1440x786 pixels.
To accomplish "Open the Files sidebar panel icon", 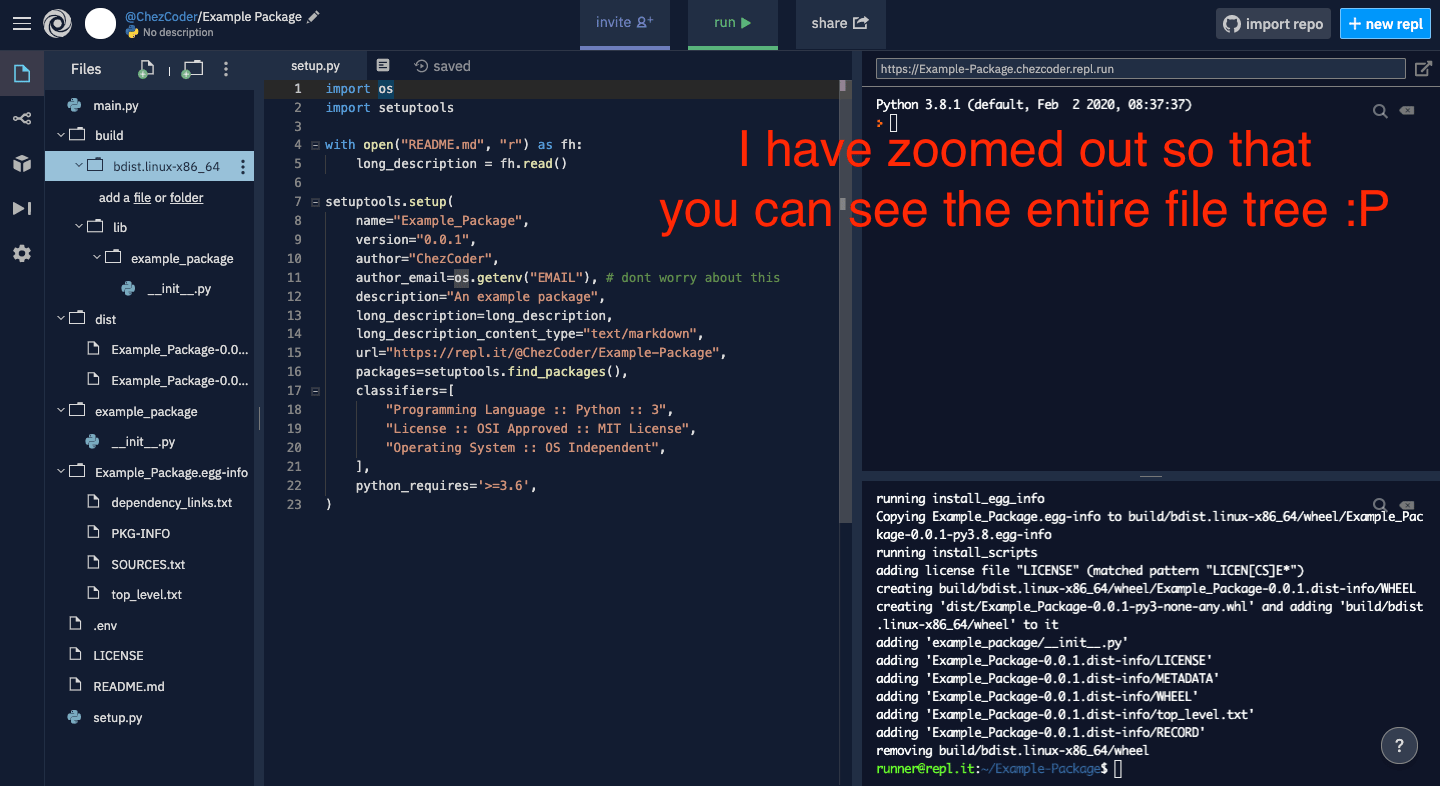I will click(x=21, y=73).
